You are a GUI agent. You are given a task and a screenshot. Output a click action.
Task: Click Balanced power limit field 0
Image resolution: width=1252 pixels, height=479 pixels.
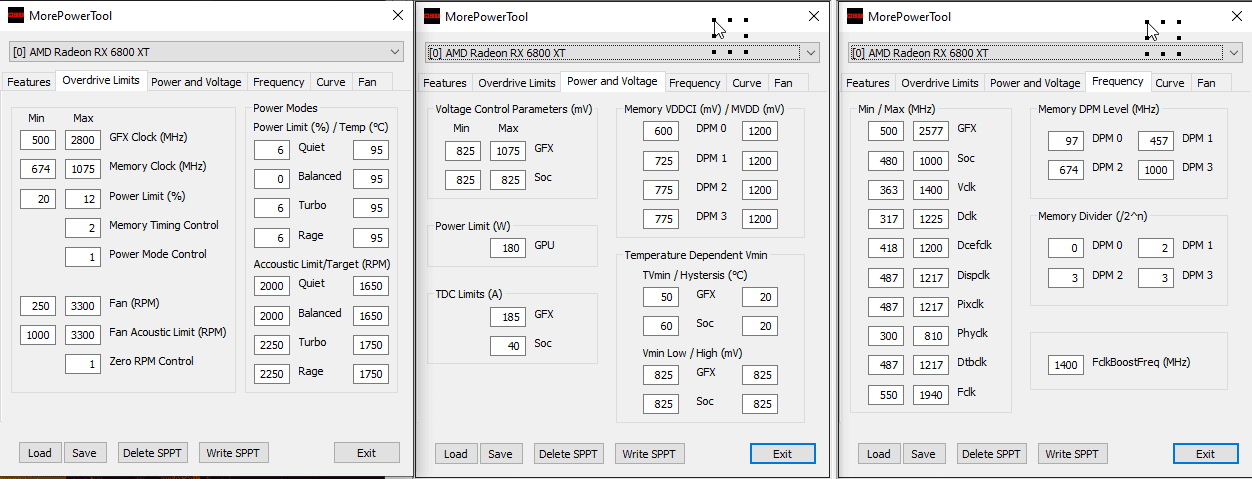coord(271,179)
